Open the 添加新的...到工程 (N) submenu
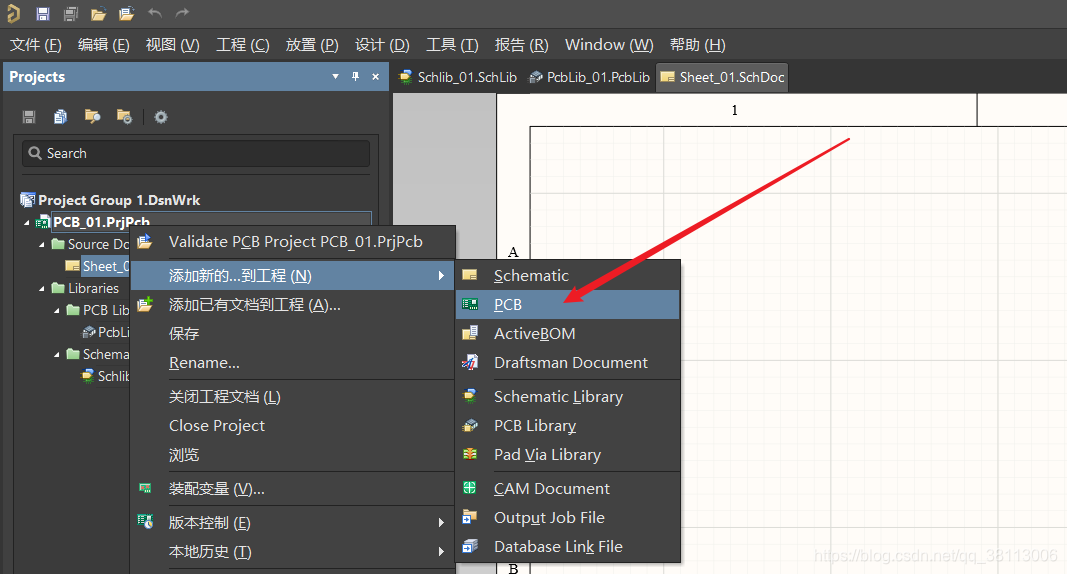The image size is (1067, 574). 293,275
